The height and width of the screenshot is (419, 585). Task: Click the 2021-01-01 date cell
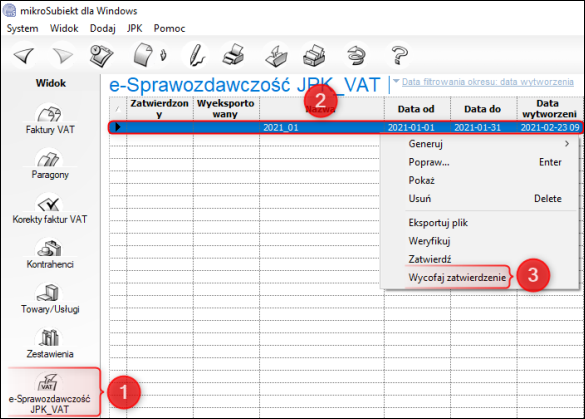pyautogui.click(x=417, y=128)
